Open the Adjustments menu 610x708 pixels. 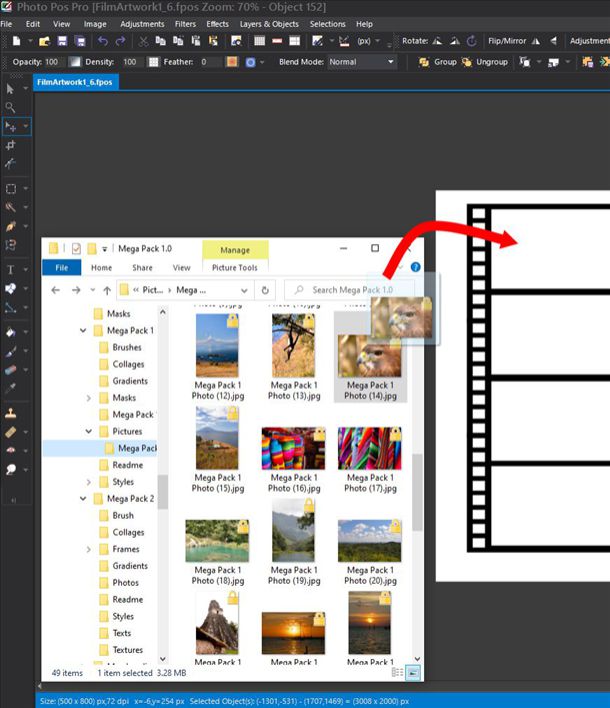coord(142,24)
